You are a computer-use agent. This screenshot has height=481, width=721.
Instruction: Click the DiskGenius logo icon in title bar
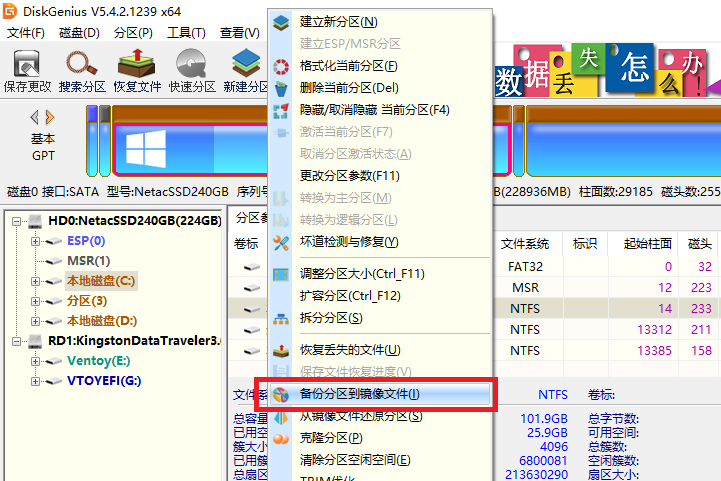coord(10,11)
